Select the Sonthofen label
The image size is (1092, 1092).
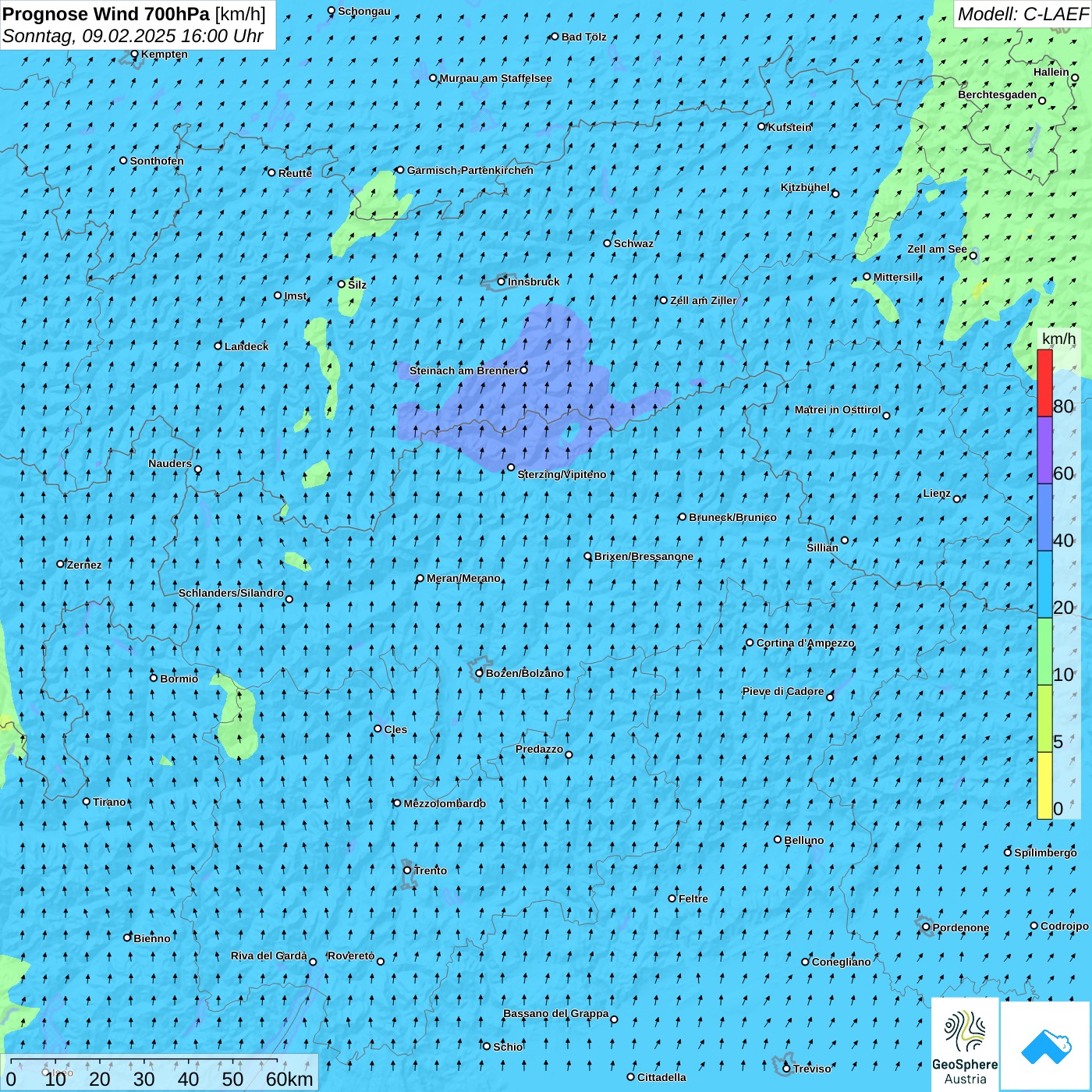pyautogui.click(x=157, y=161)
